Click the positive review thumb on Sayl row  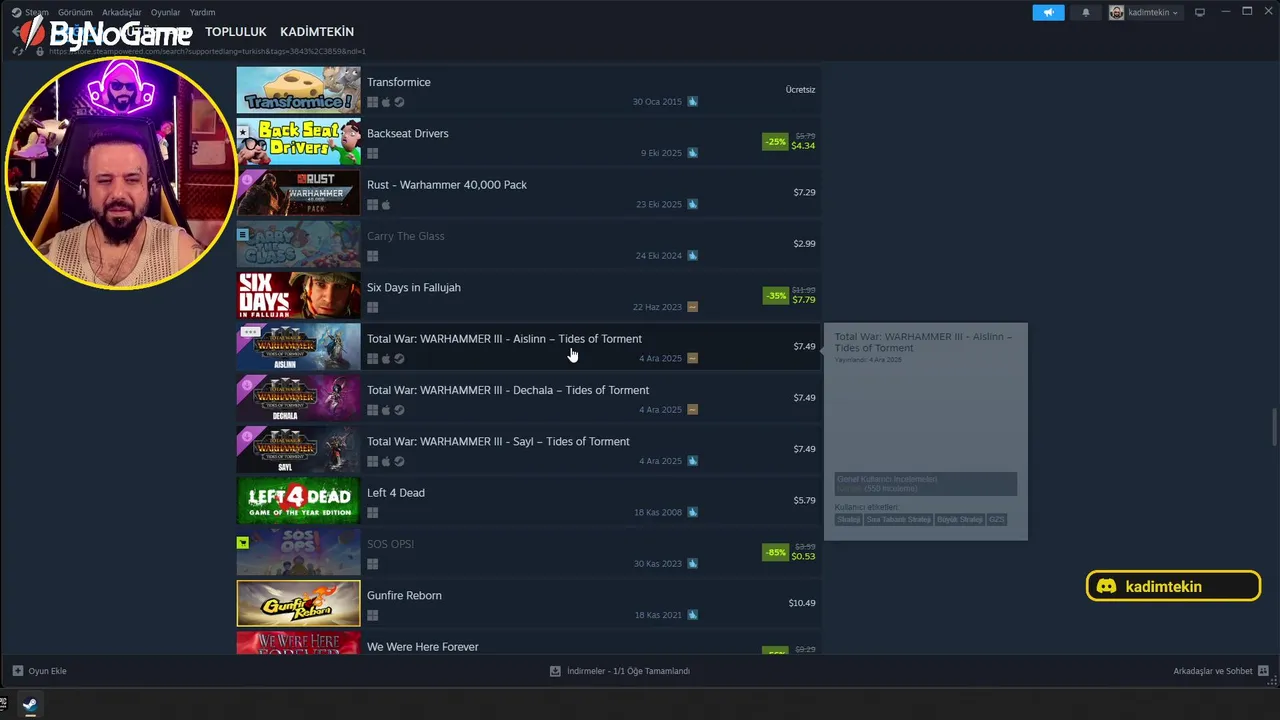pos(693,461)
